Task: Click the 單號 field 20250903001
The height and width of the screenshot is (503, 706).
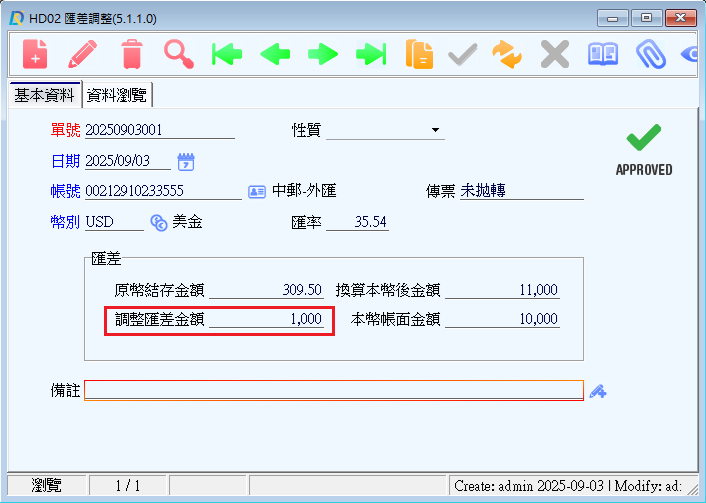Action: [160, 130]
